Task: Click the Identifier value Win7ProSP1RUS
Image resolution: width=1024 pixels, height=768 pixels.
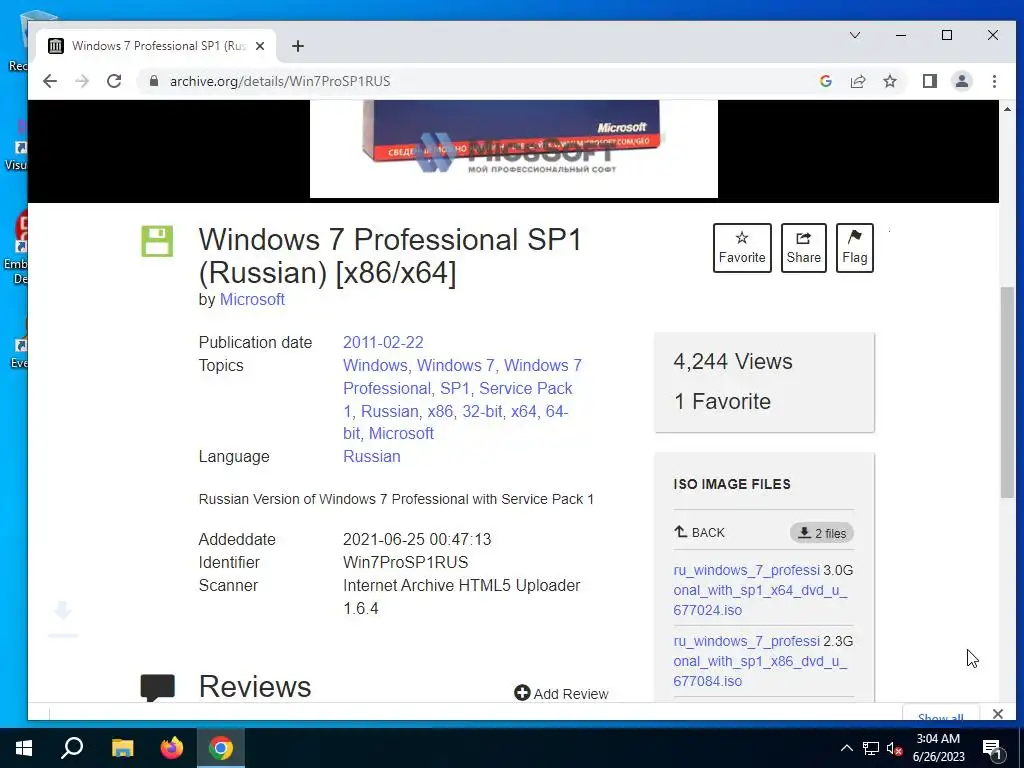Action: pyautogui.click(x=406, y=562)
